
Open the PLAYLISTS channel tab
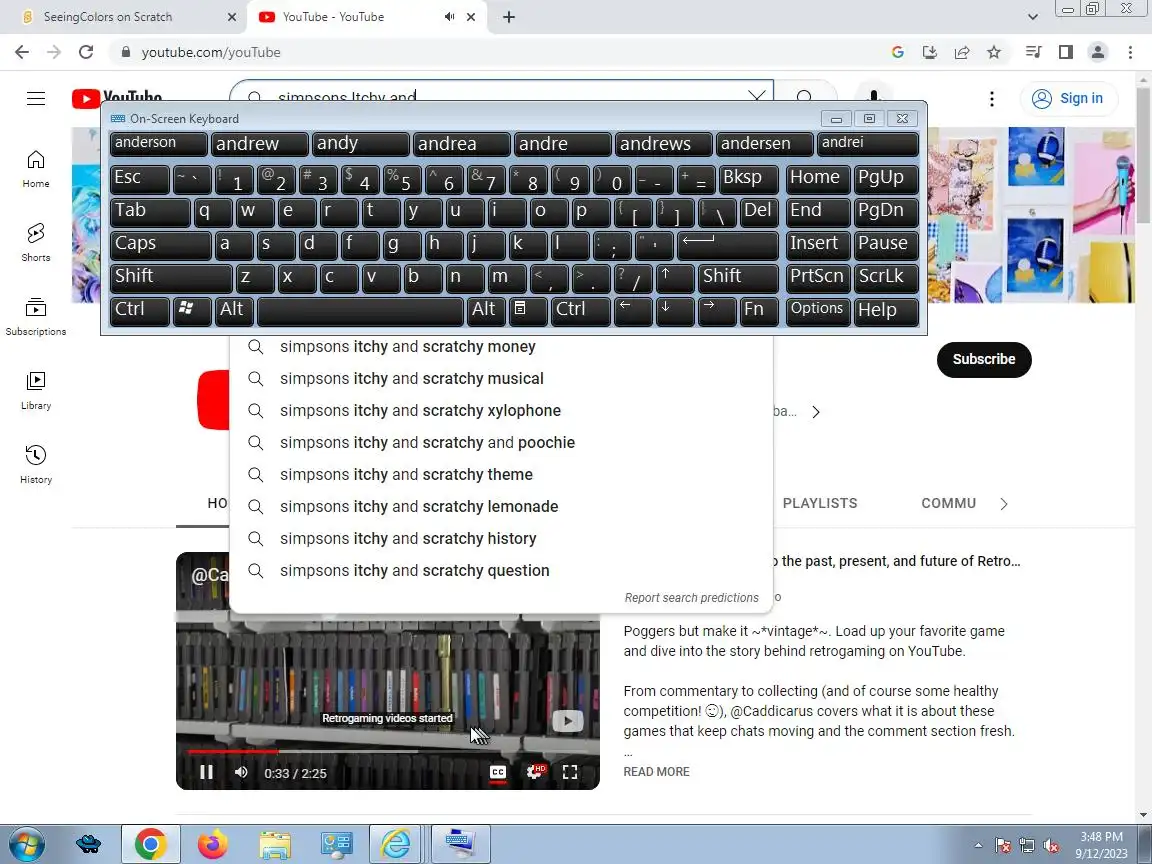click(820, 503)
